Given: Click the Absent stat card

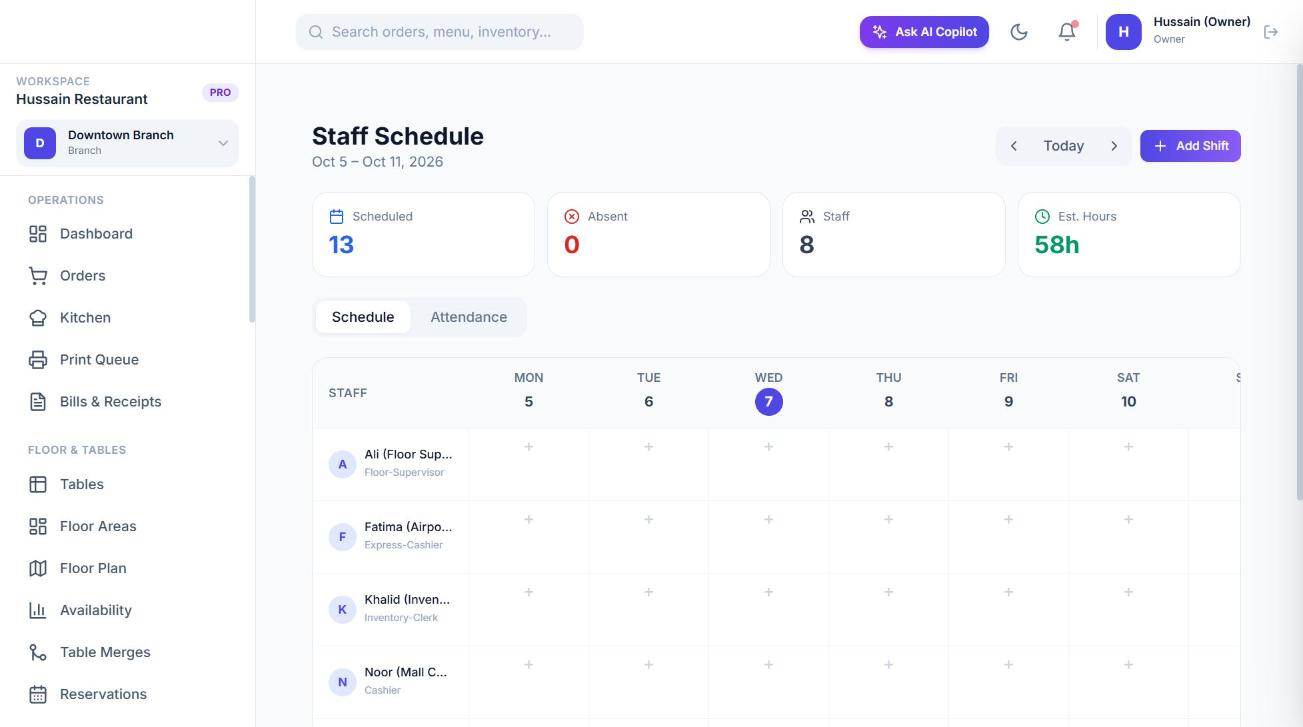Looking at the screenshot, I should [659, 235].
